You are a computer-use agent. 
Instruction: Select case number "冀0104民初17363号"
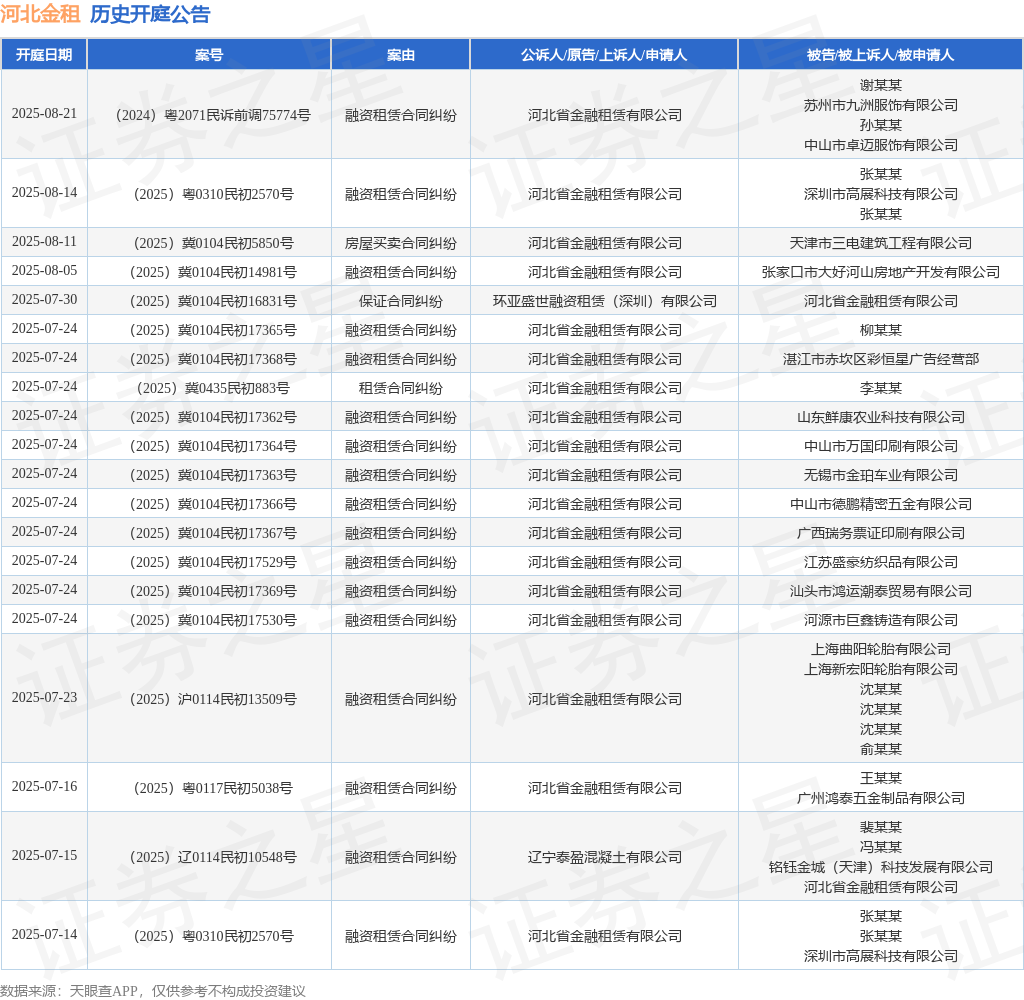238,475
